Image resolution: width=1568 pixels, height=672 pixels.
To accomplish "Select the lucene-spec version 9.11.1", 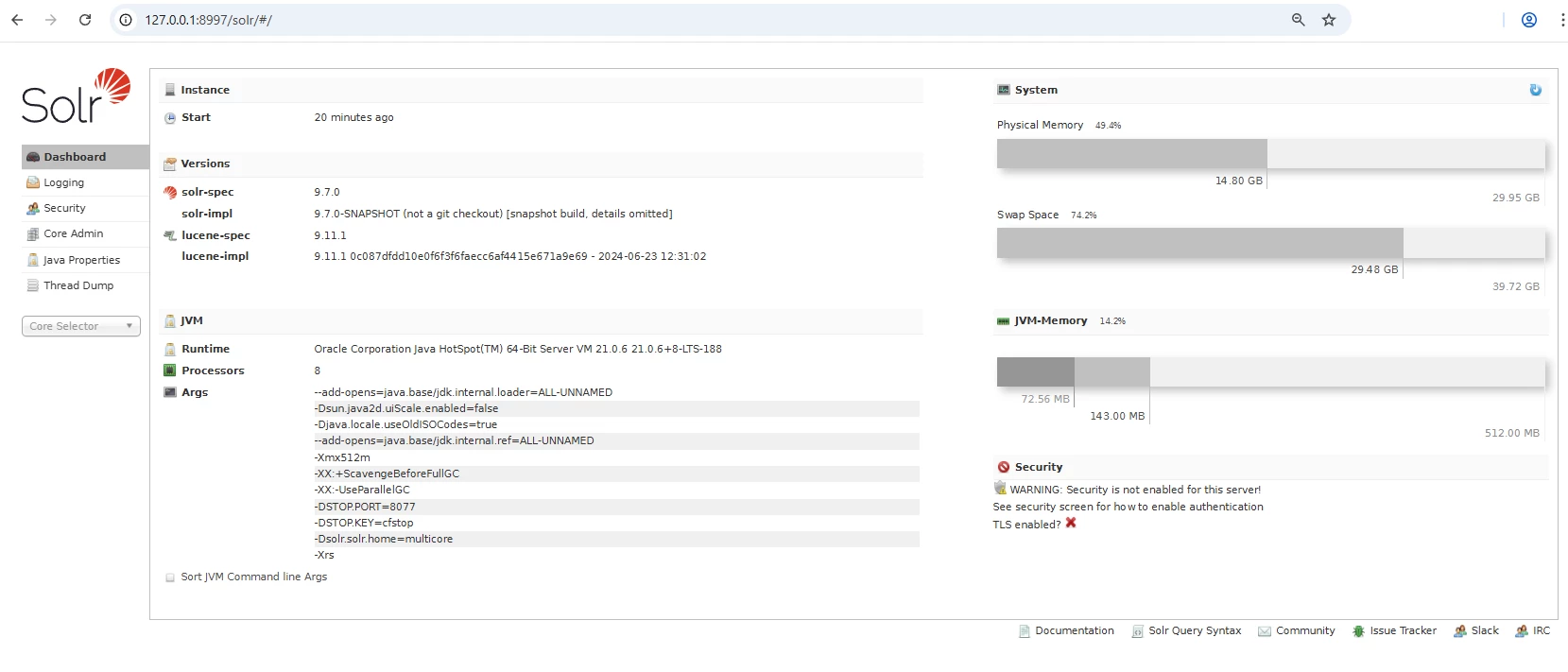I will pos(330,235).
